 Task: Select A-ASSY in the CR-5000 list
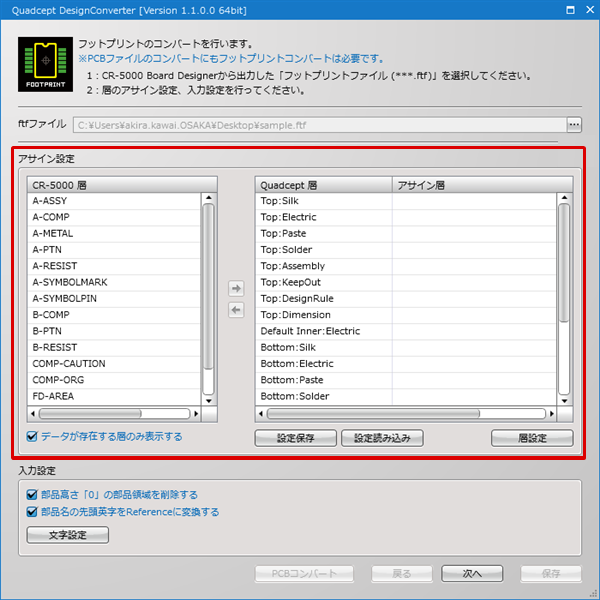click(114, 201)
